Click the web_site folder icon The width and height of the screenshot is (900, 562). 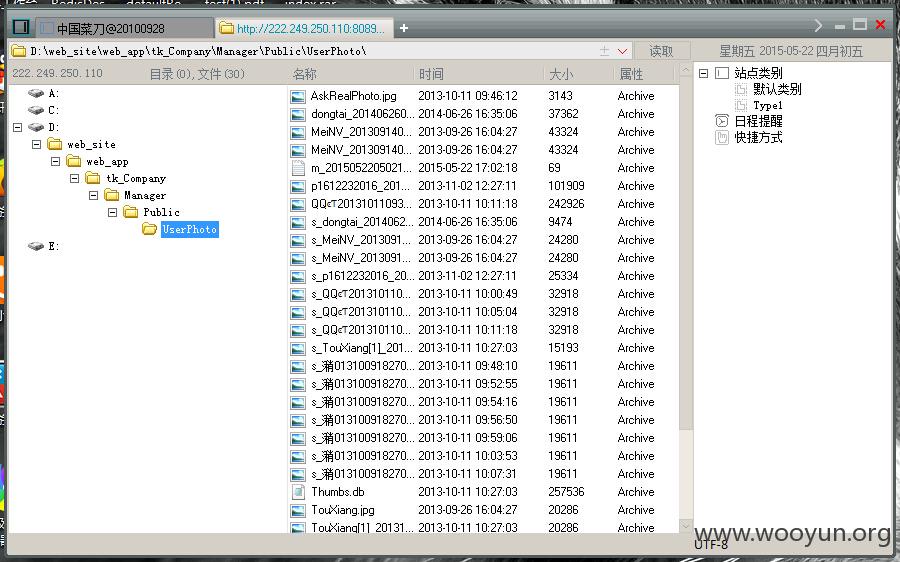tap(55, 144)
